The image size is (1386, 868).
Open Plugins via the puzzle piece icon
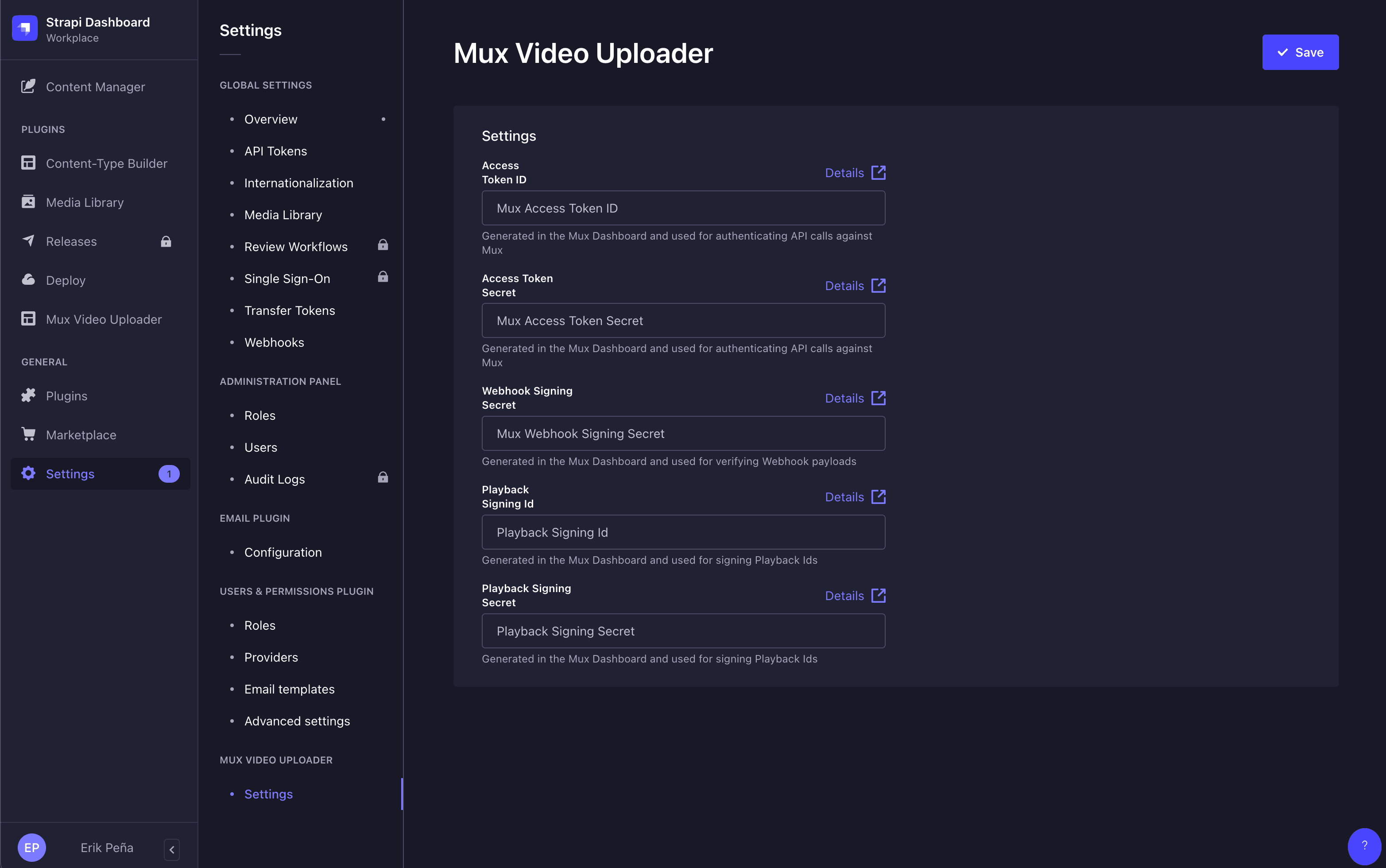[x=28, y=395]
